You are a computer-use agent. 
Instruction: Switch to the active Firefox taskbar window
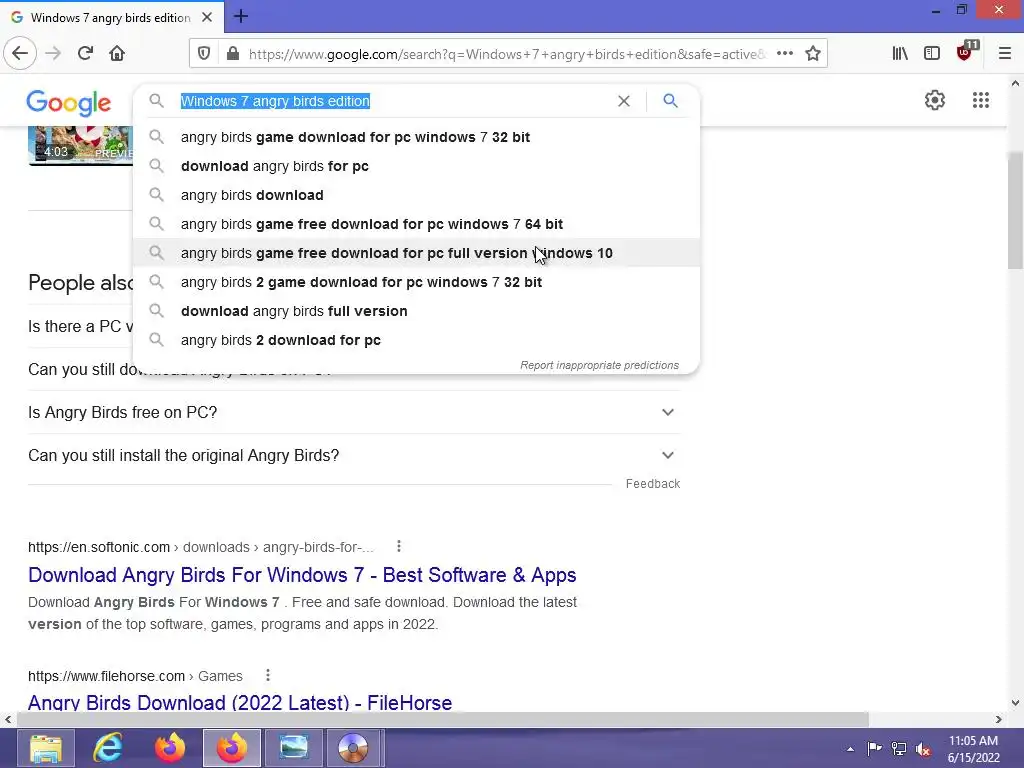coord(232,748)
